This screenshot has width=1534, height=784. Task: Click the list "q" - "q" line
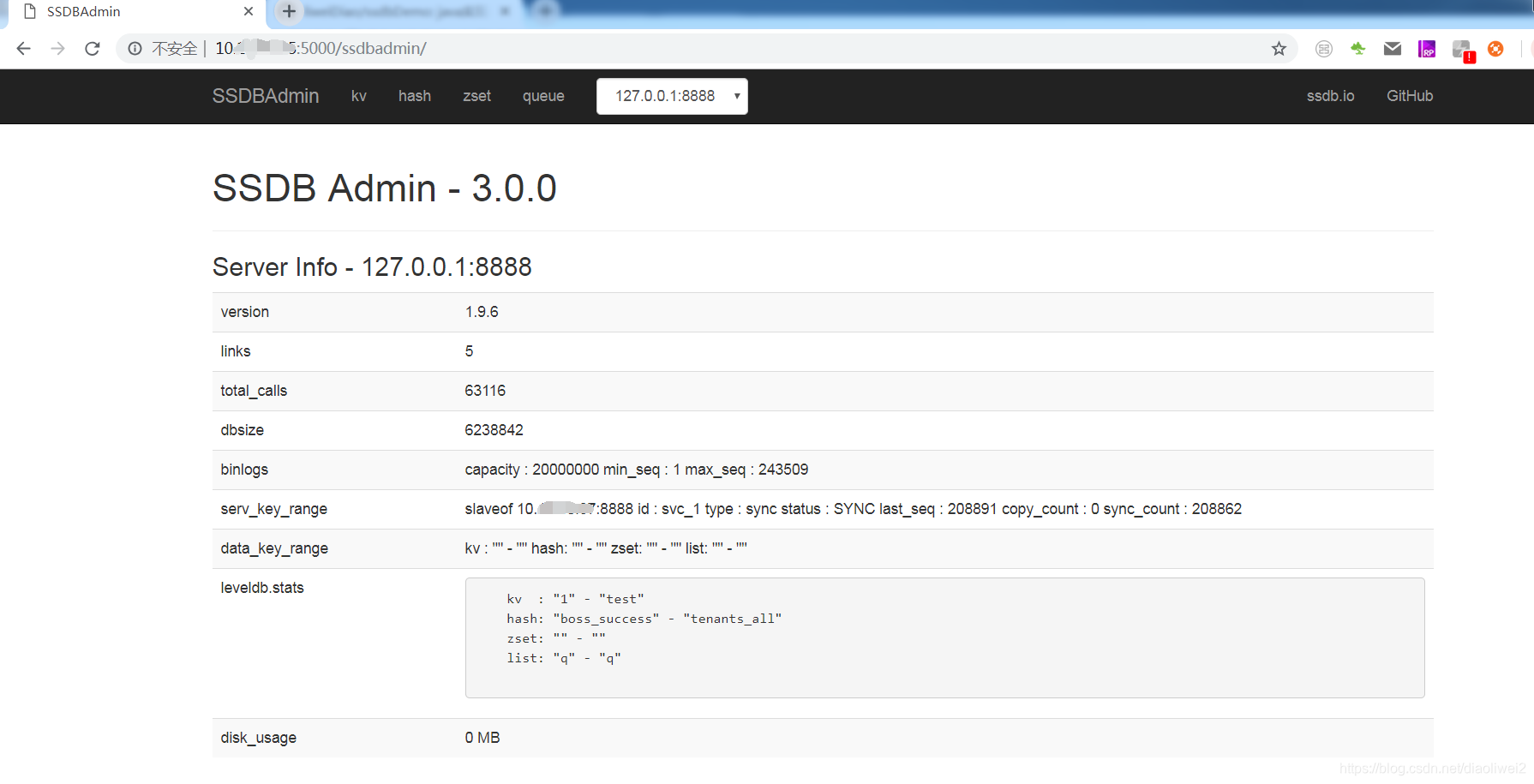coord(563,658)
